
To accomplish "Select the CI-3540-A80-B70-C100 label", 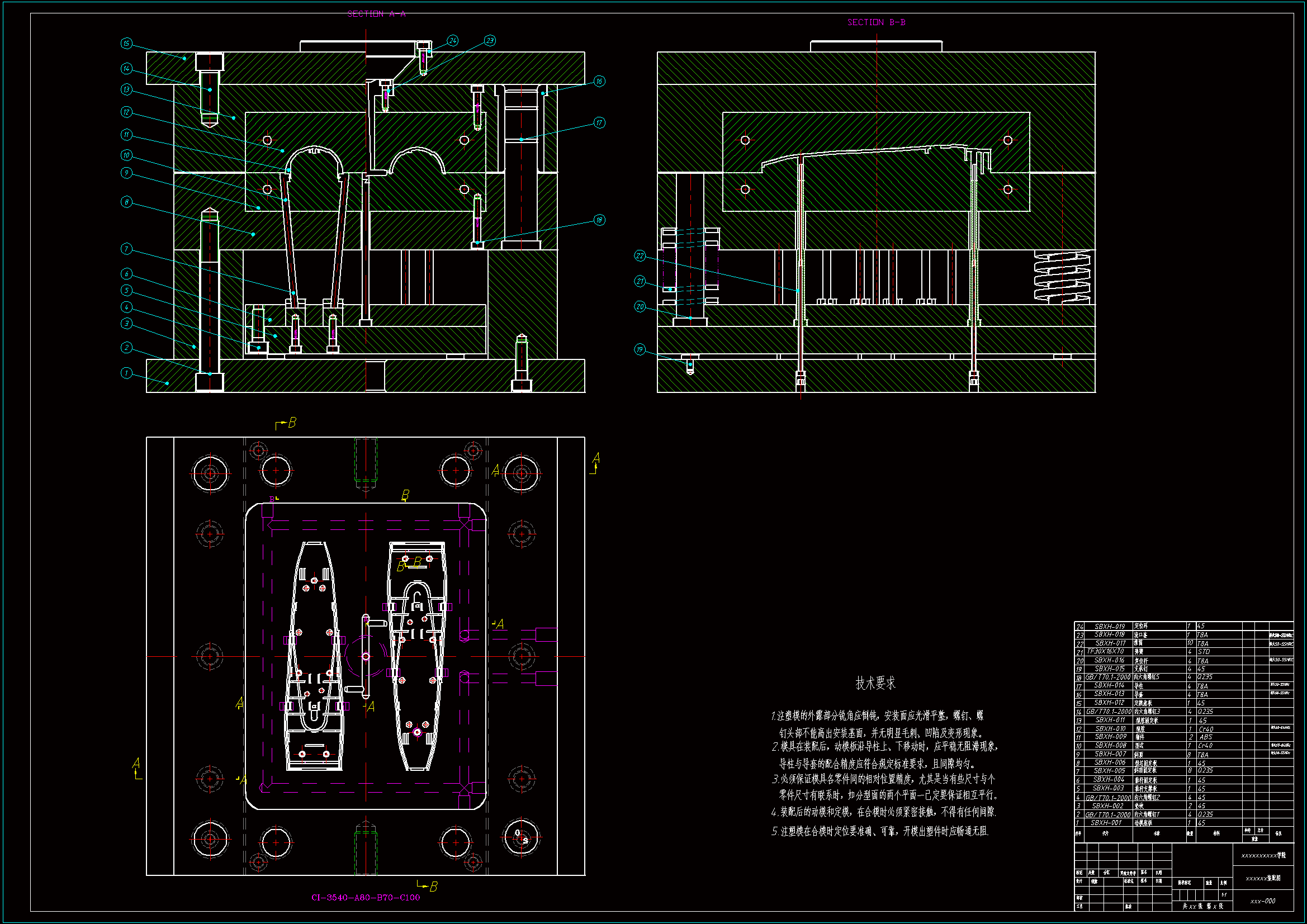I will pyautogui.click(x=366, y=897).
